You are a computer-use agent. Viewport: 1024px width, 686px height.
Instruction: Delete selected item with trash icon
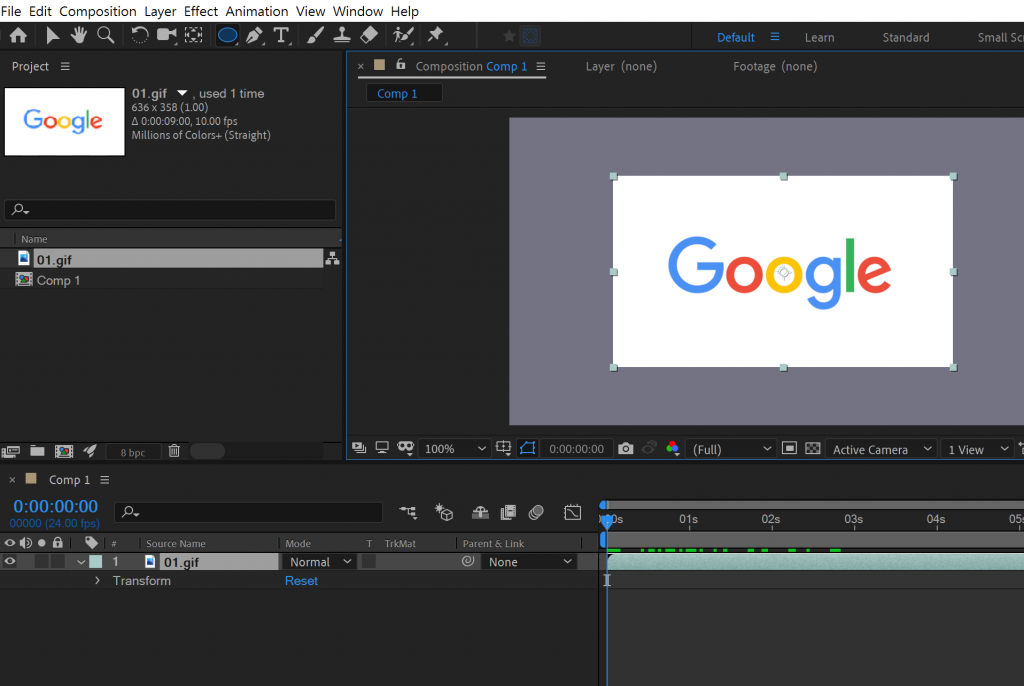174,452
